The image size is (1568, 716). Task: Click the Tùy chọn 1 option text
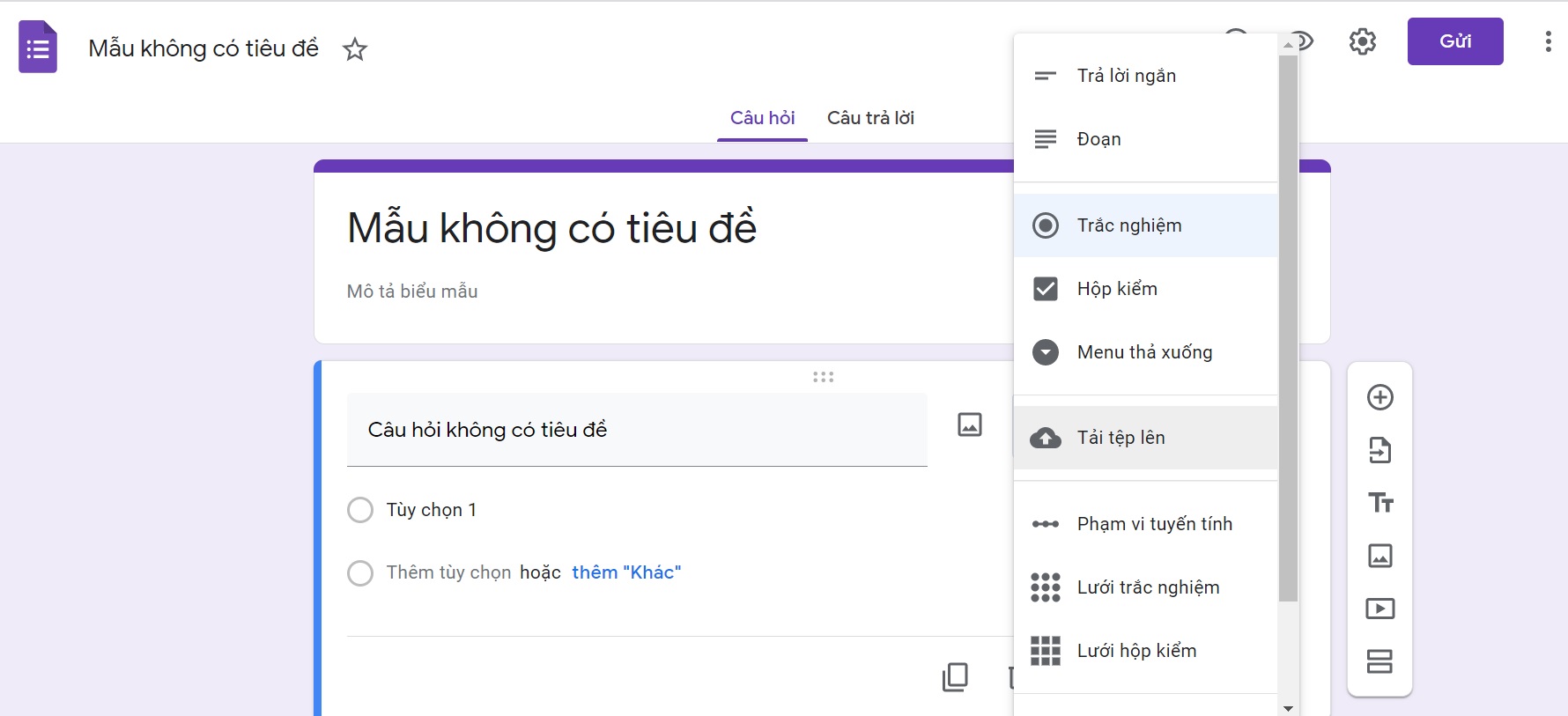pos(432,510)
